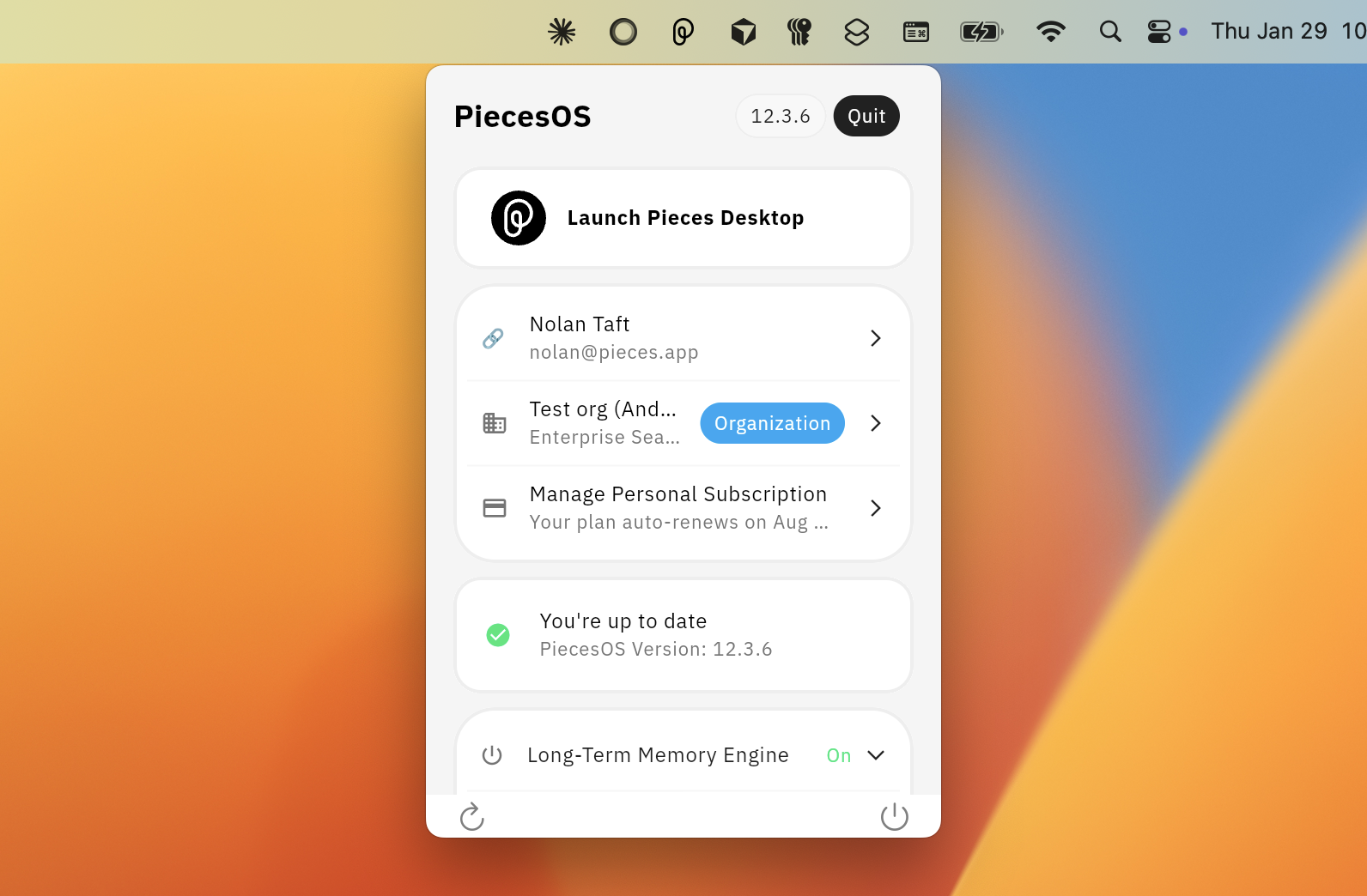Click the Pieces logo in the launch card
Screen dimensions: 1367x896
[x=519, y=218]
